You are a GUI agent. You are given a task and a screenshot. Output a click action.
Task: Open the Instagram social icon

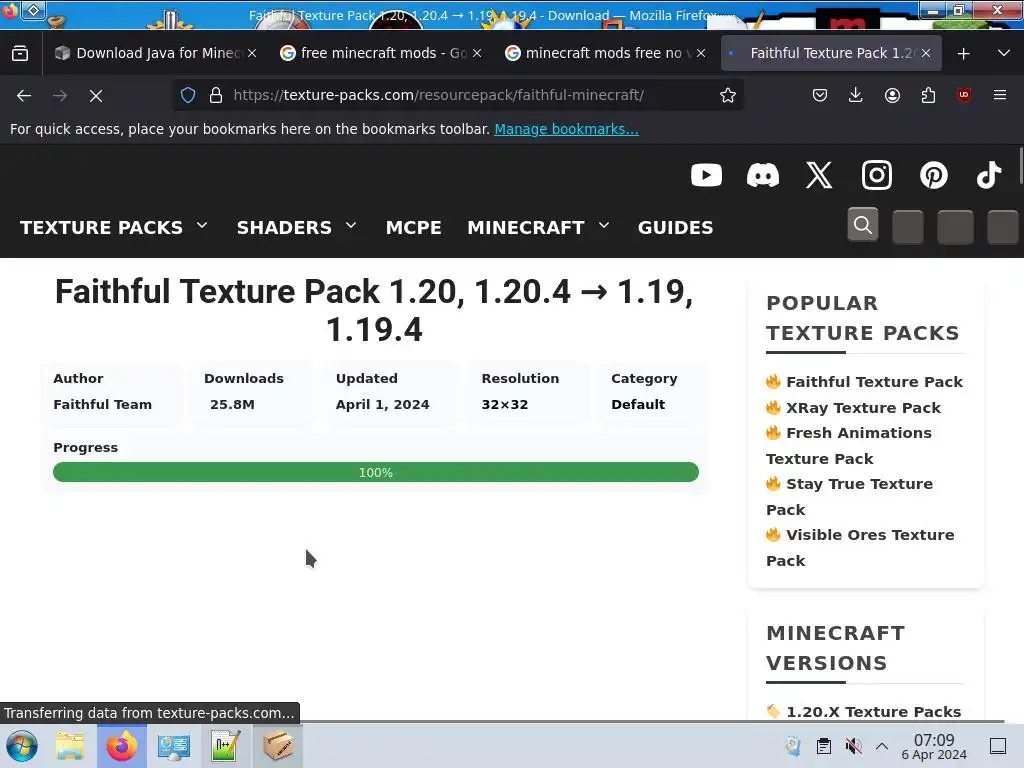click(876, 175)
